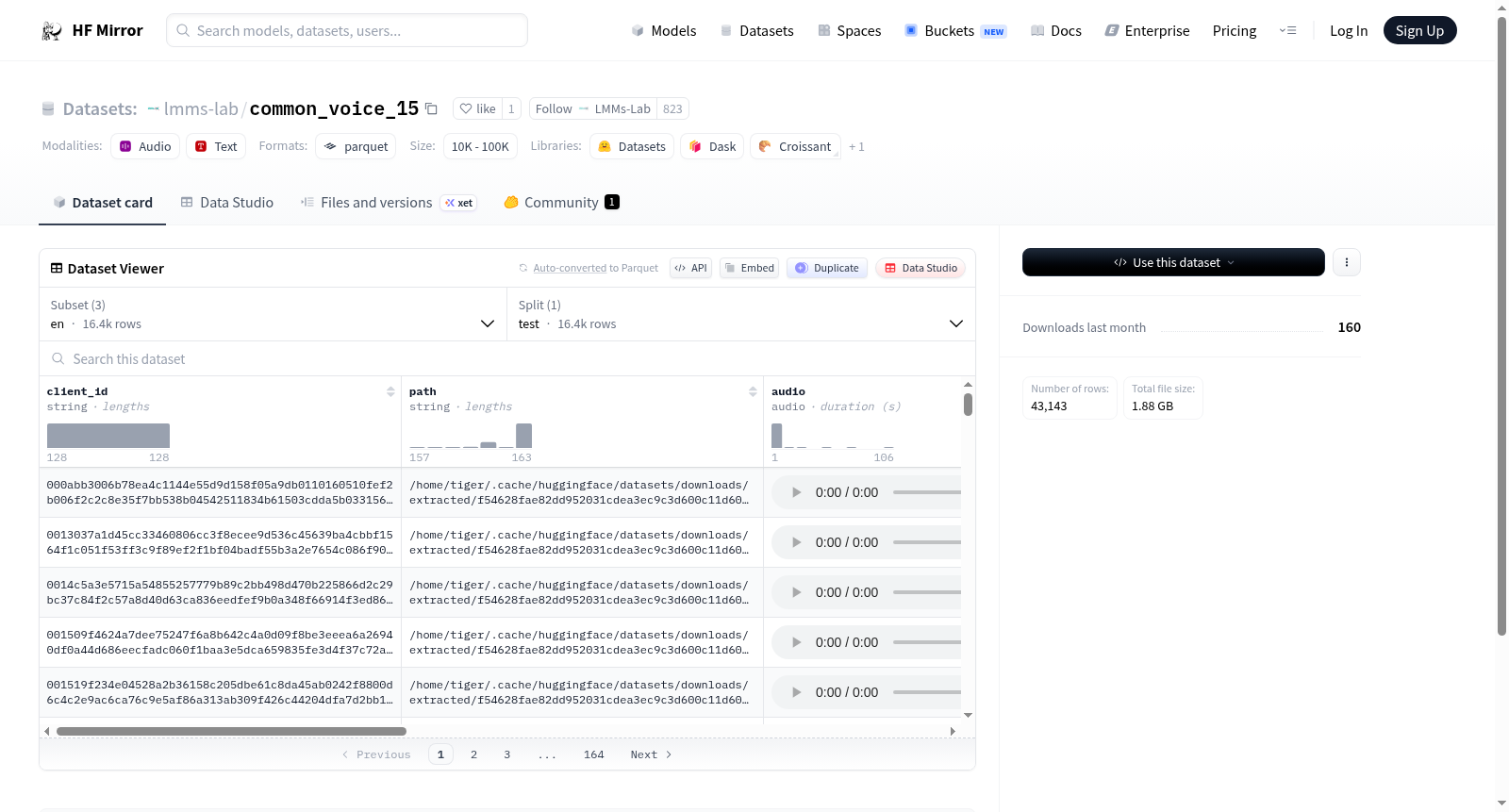Seek the audio slider in the 000abb3006b78ea4 row
Viewport: 1509px width, 812px height.
click(927, 492)
